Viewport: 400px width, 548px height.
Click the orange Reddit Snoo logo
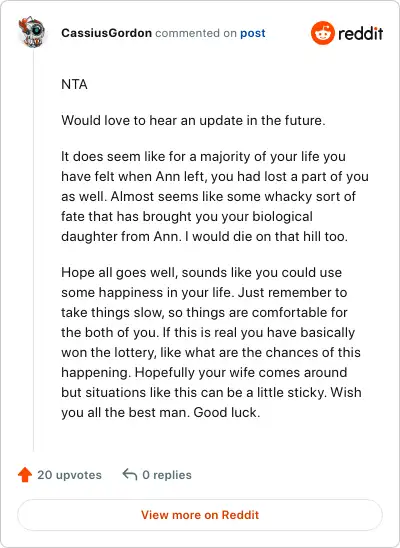click(322, 33)
